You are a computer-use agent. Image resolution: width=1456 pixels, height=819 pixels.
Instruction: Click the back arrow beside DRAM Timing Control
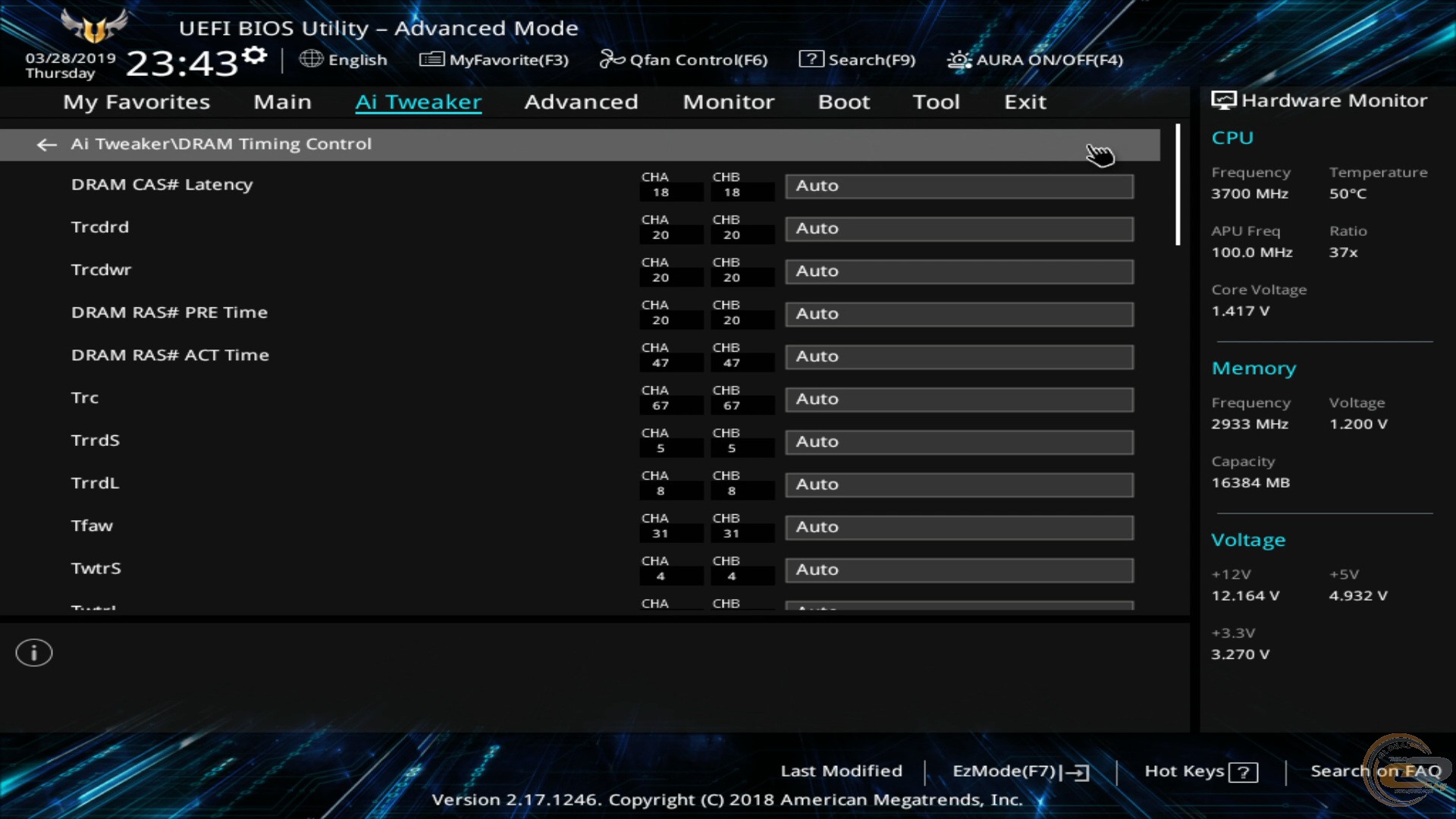point(47,144)
